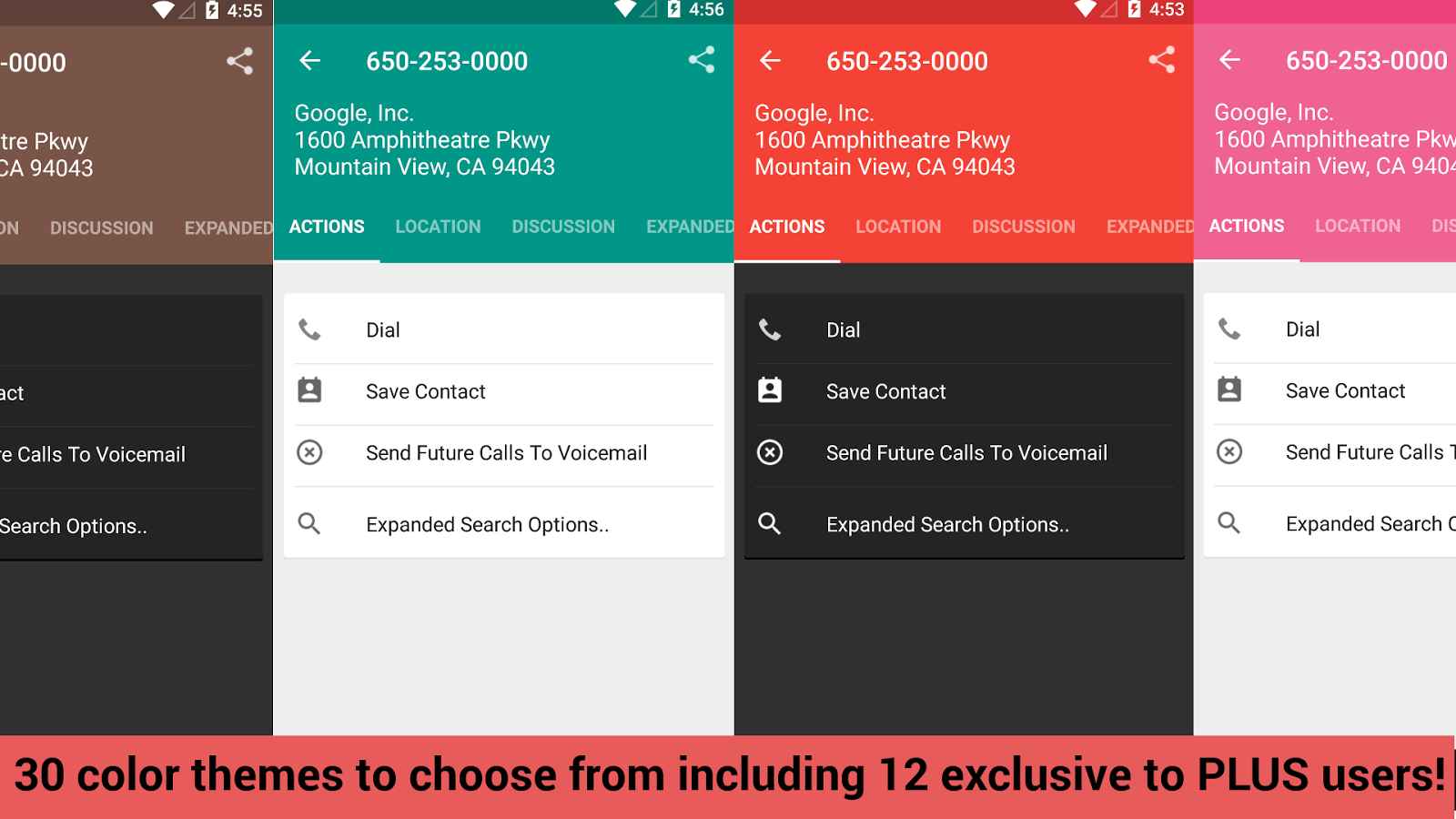The image size is (1456, 819).
Task: Switch to Expanded tab in teal theme
Action: tap(689, 227)
